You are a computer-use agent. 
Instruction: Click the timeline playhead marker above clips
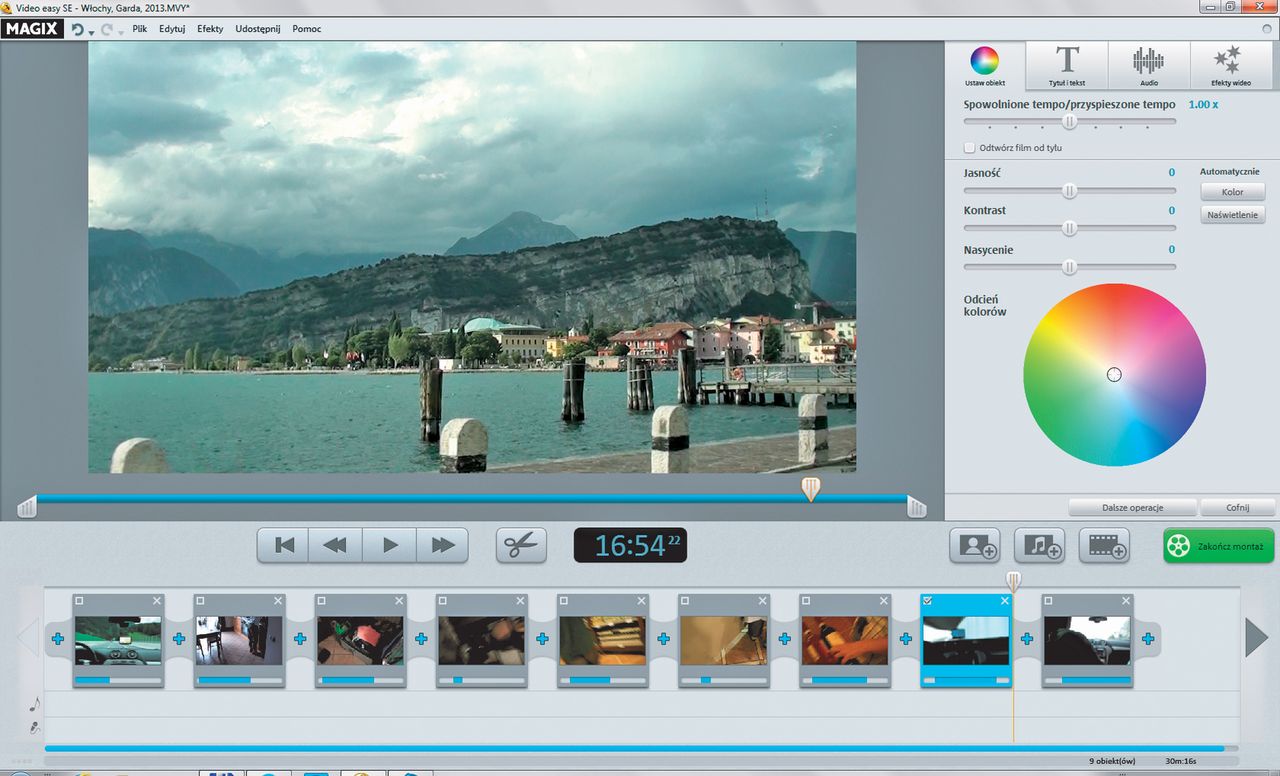(1013, 581)
